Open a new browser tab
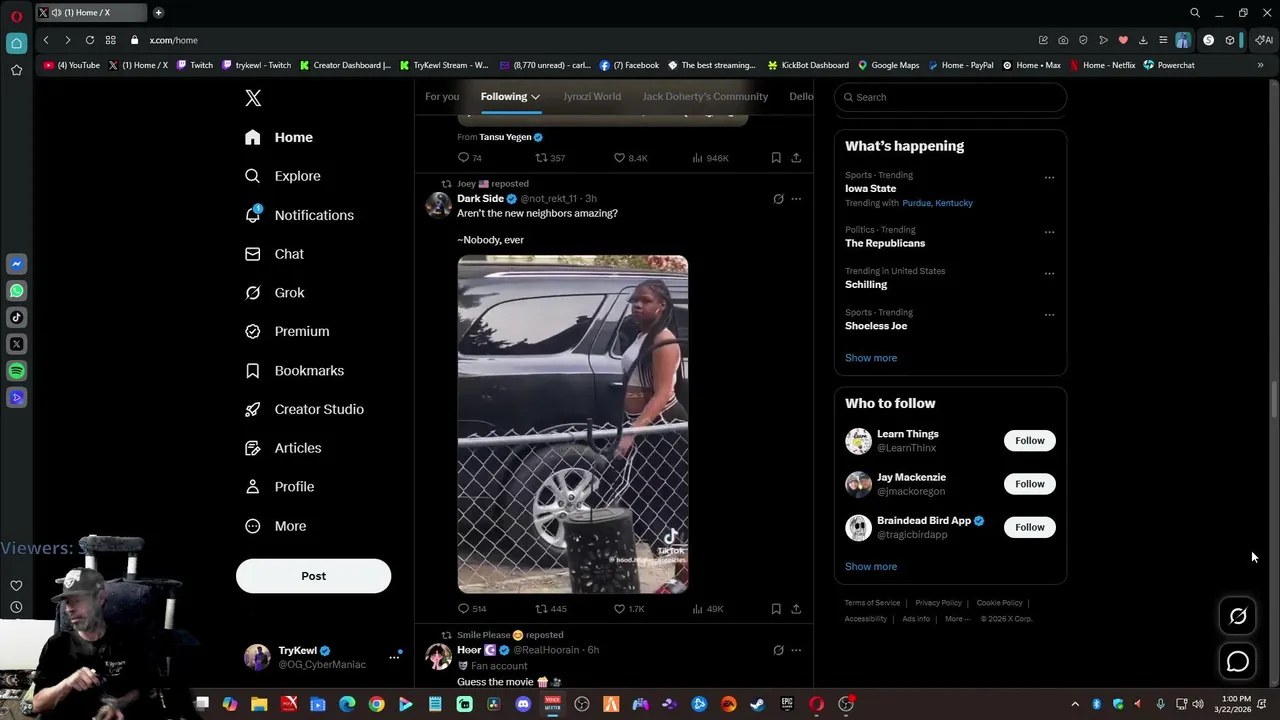1280x720 pixels. tap(158, 13)
